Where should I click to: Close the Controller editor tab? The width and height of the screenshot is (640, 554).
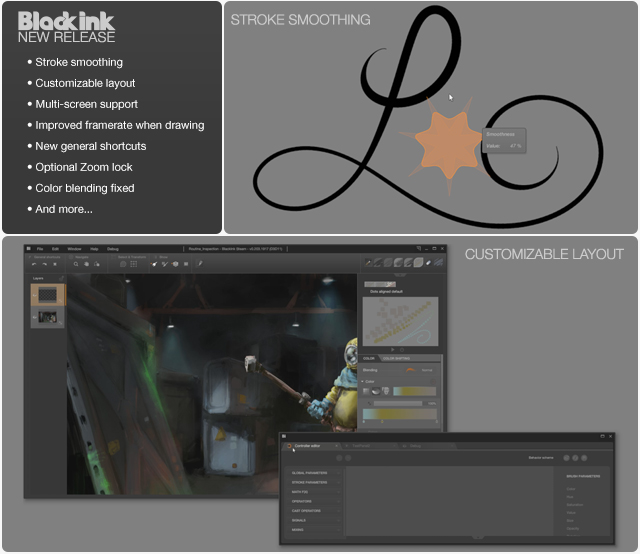336,446
